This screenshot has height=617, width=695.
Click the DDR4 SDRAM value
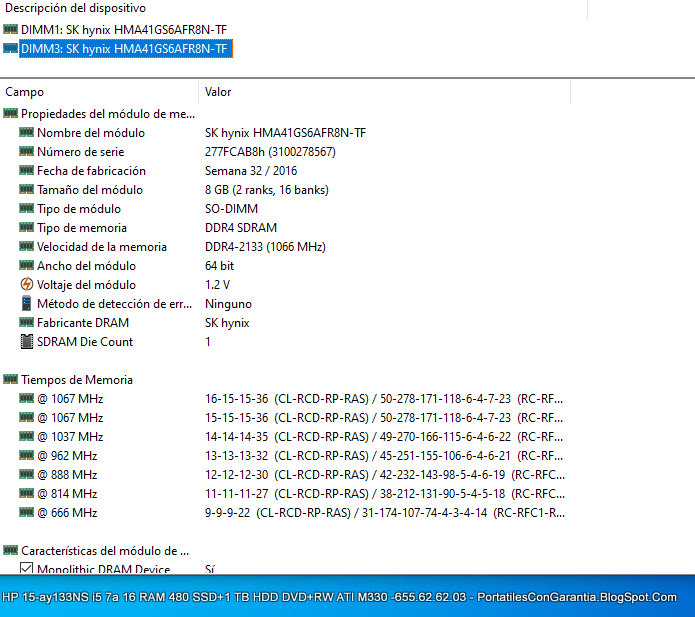241,228
